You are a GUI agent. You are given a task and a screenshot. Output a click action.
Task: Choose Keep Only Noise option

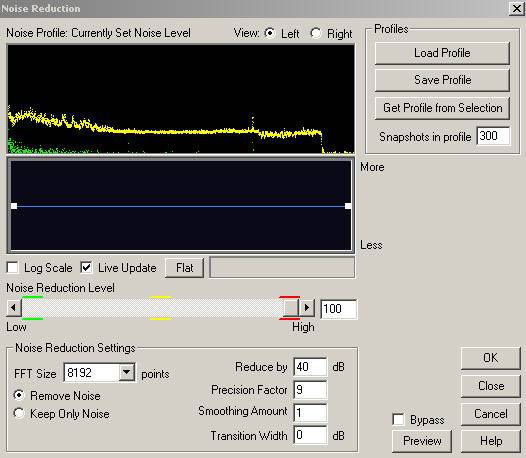[19, 413]
